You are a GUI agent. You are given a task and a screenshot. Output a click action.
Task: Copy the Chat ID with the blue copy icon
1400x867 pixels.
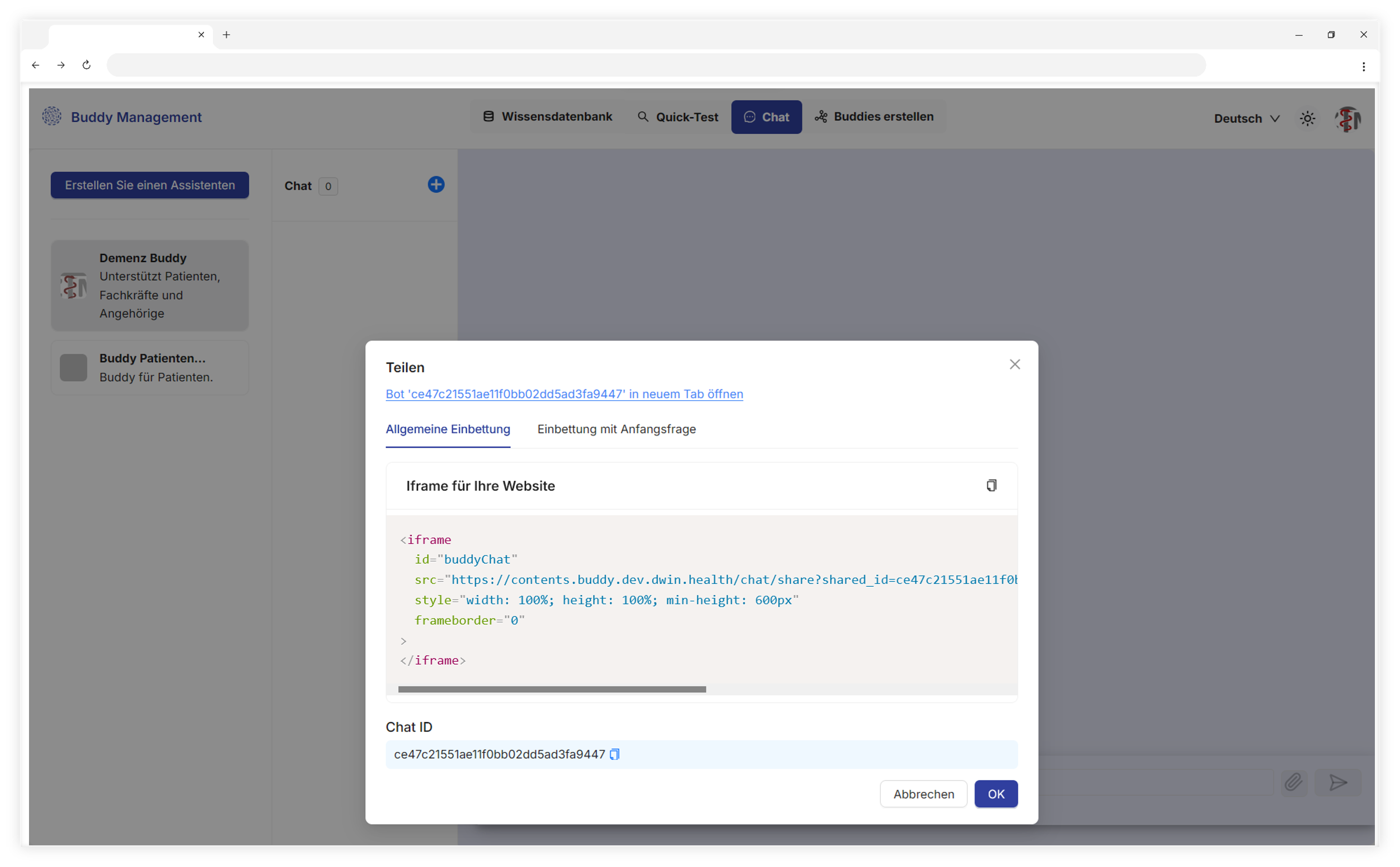614,754
